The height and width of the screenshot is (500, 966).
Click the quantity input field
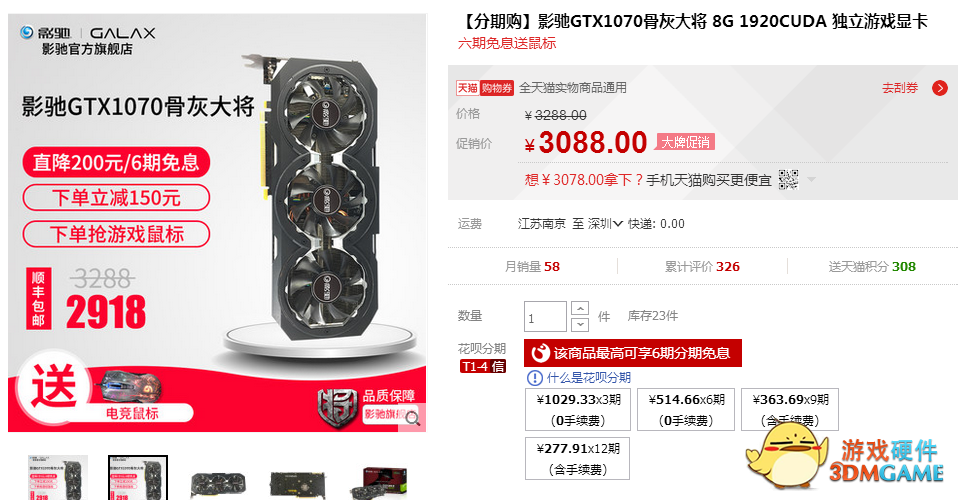(x=545, y=317)
